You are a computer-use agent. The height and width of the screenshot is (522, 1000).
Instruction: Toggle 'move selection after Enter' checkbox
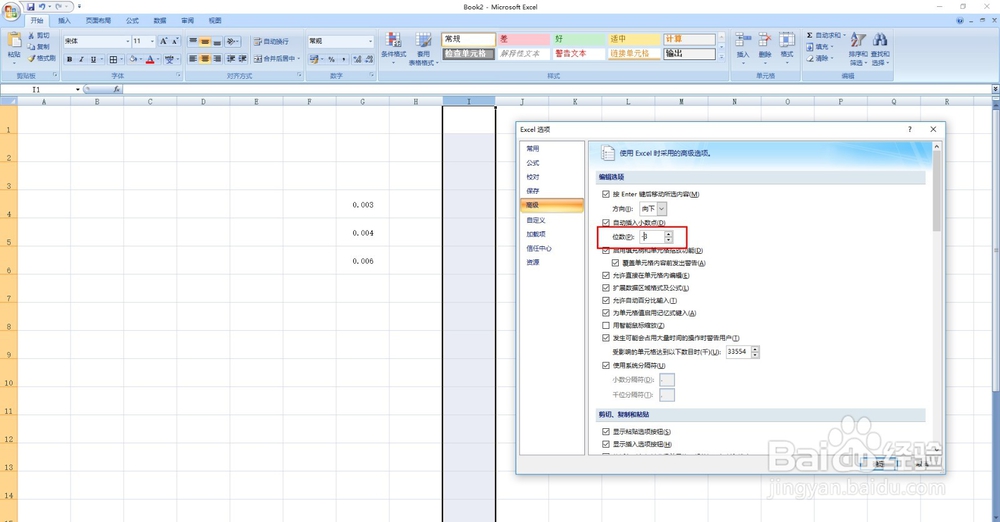click(x=606, y=194)
